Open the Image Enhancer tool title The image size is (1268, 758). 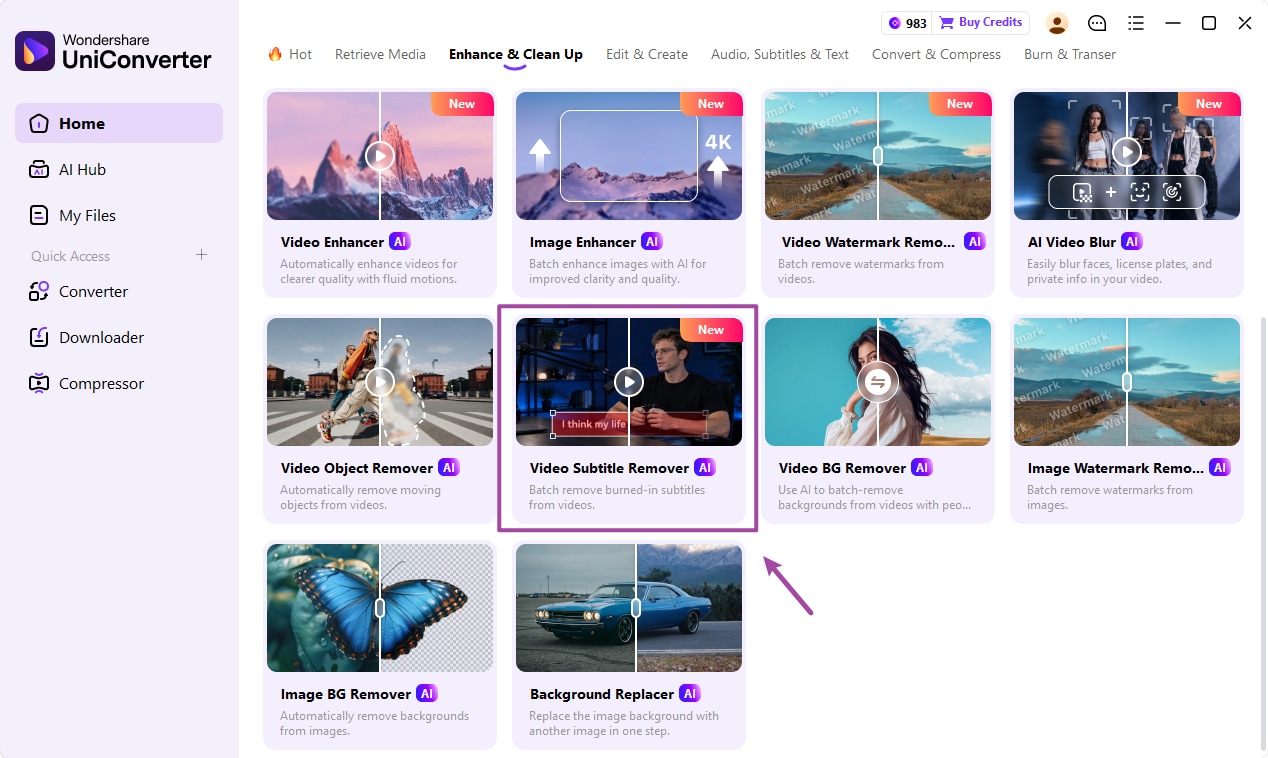tap(583, 242)
